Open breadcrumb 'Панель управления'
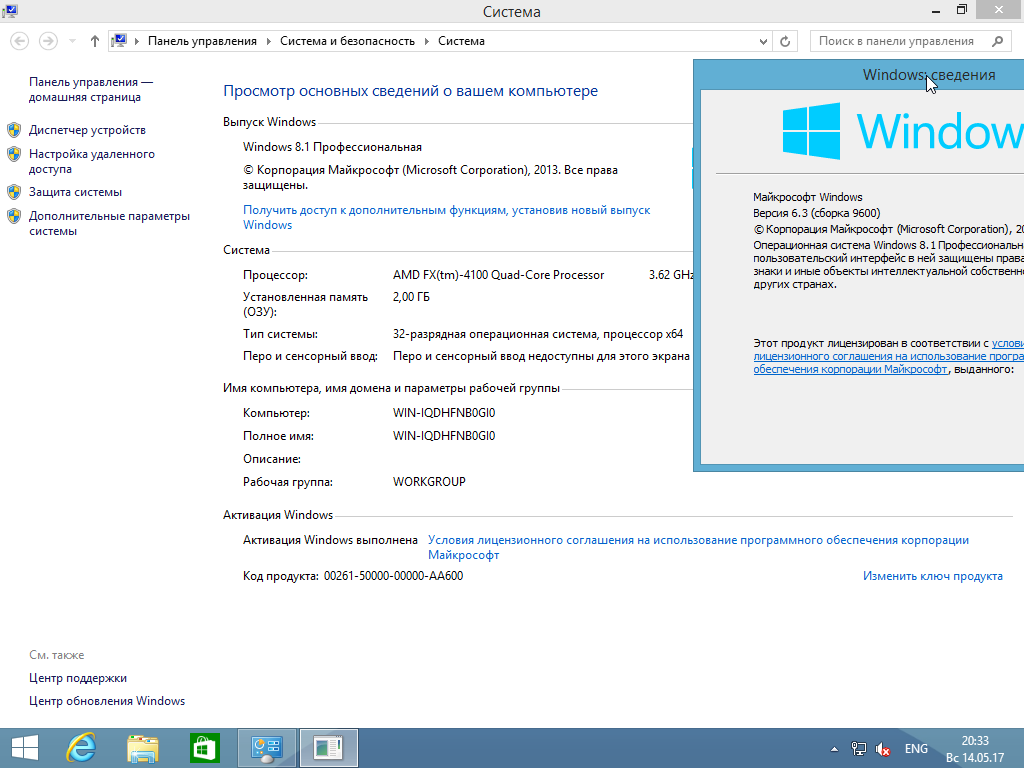 click(x=202, y=41)
